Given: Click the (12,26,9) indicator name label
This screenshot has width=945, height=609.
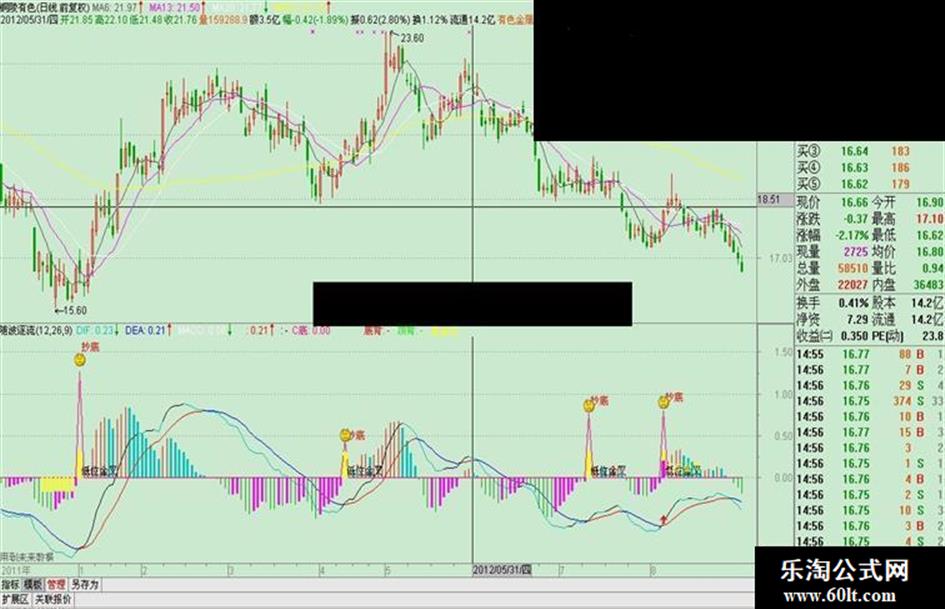Looking at the screenshot, I should [x=37, y=330].
